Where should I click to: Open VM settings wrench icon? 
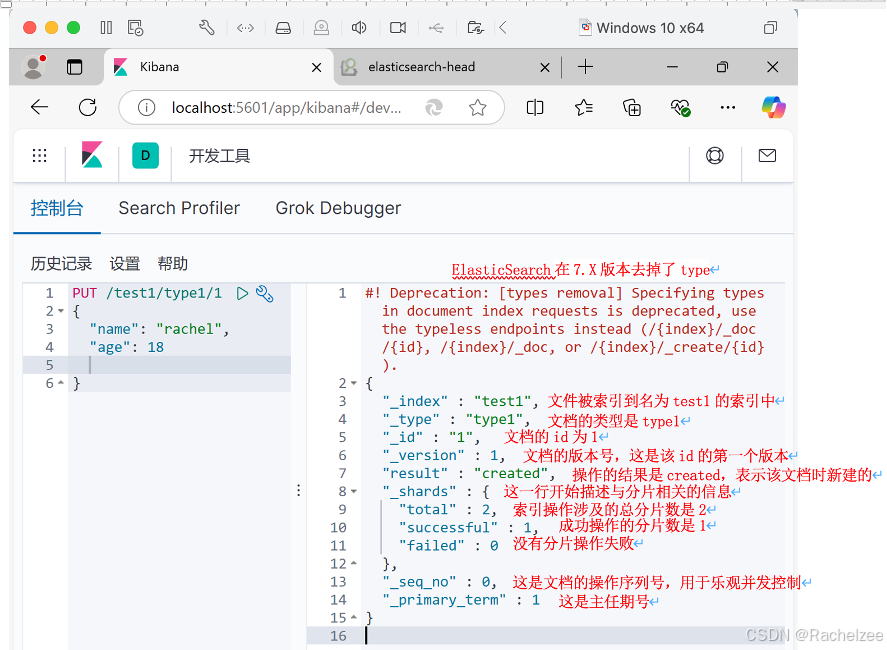tap(206, 28)
